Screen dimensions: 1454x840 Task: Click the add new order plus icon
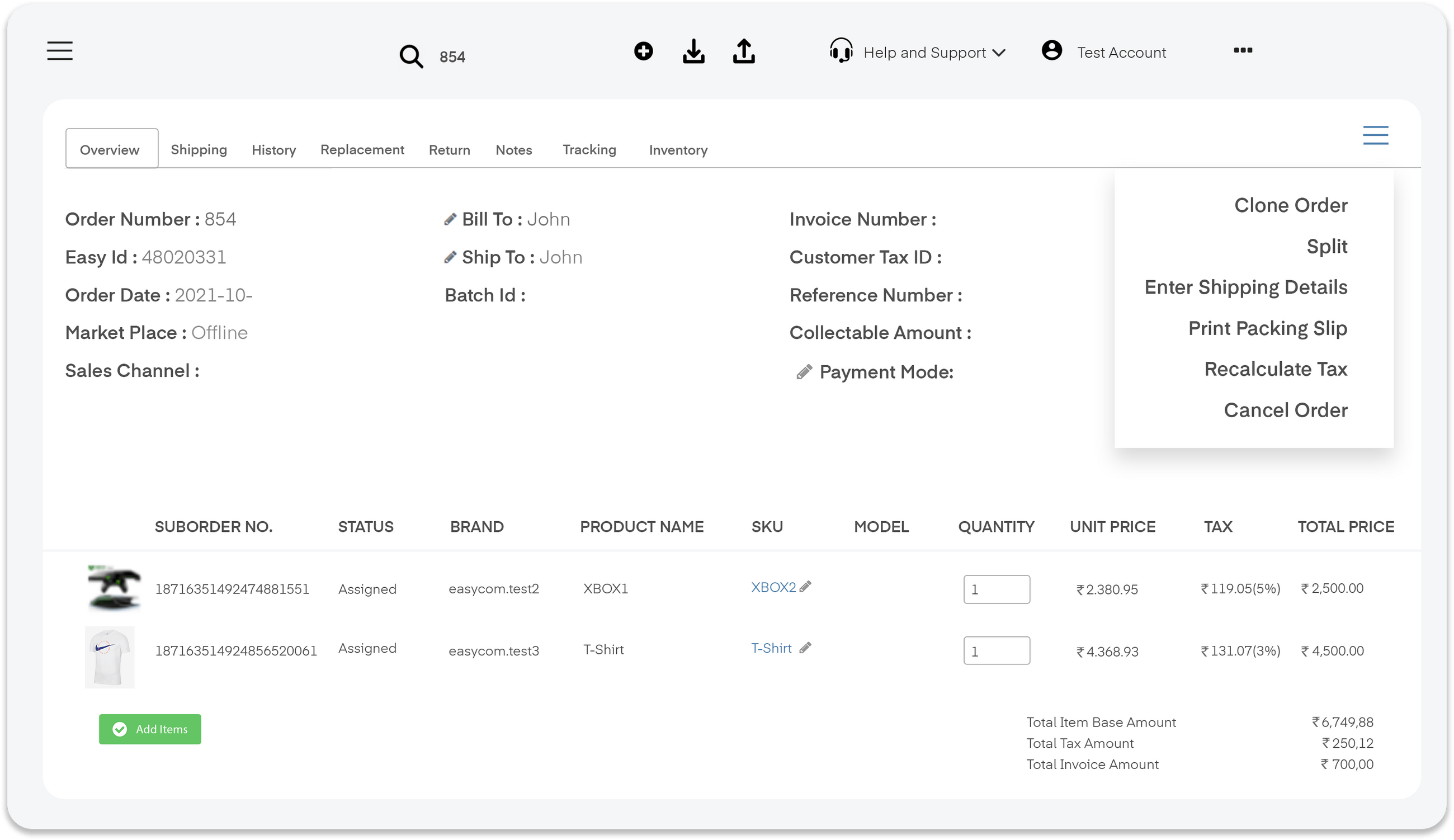(x=644, y=51)
